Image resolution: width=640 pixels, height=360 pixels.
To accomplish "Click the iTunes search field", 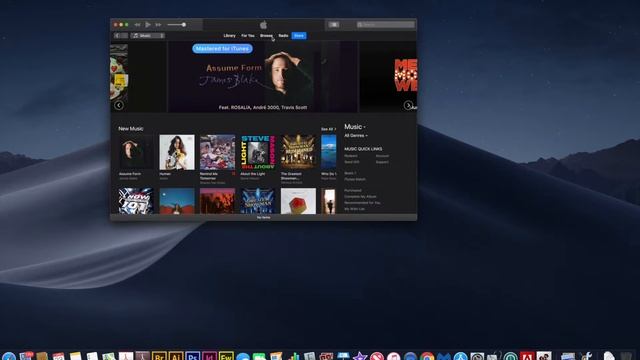I will point(385,25).
